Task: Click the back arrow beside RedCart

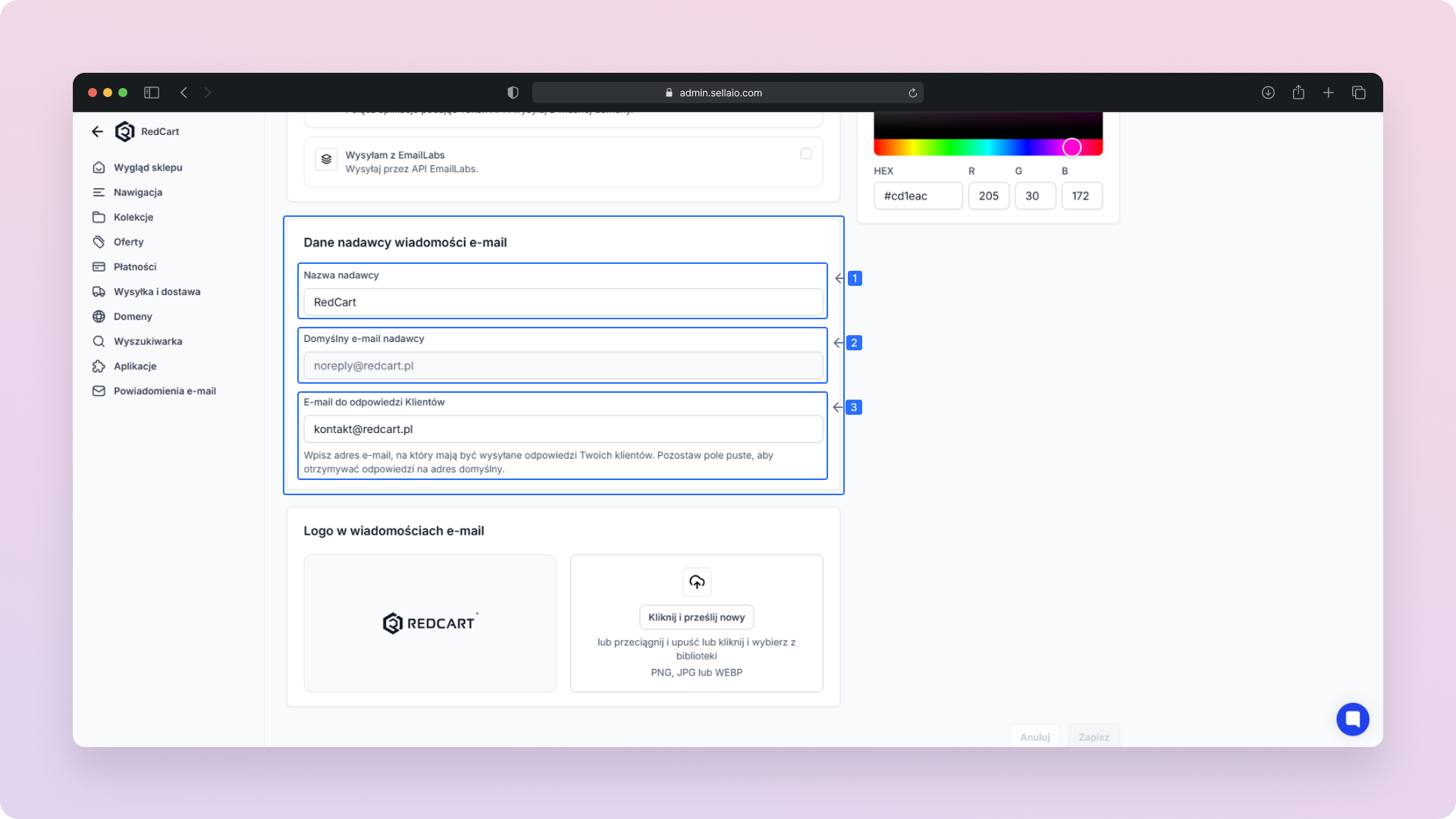Action: tap(97, 131)
